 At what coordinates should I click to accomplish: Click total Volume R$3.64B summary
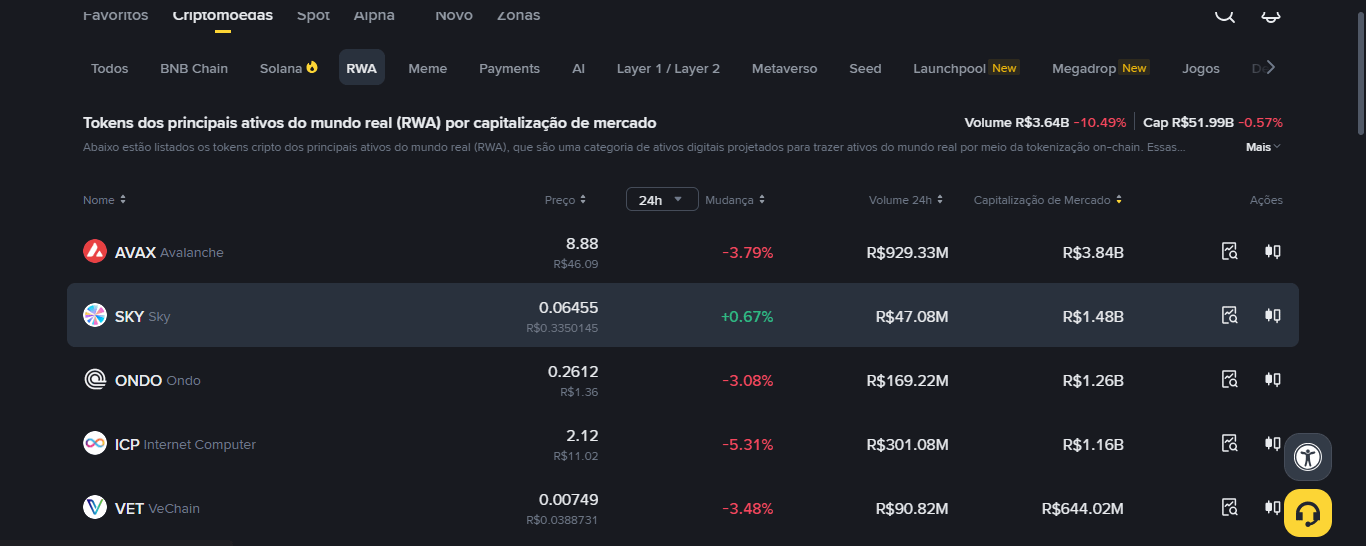1045,122
